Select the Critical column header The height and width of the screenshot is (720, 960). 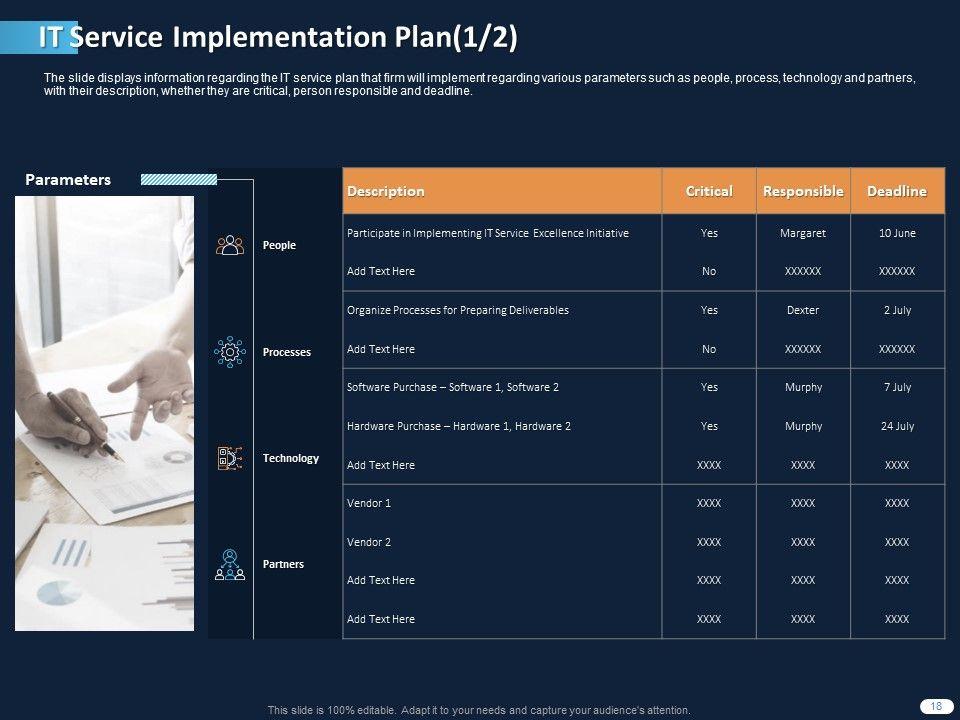point(708,191)
